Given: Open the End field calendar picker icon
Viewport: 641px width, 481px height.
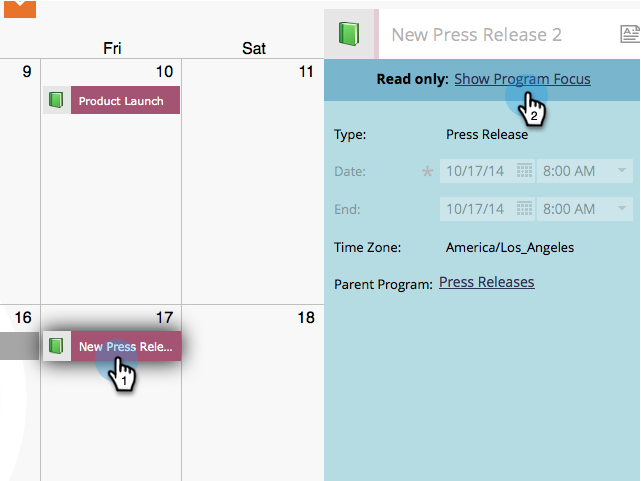Looking at the screenshot, I should coord(524,209).
